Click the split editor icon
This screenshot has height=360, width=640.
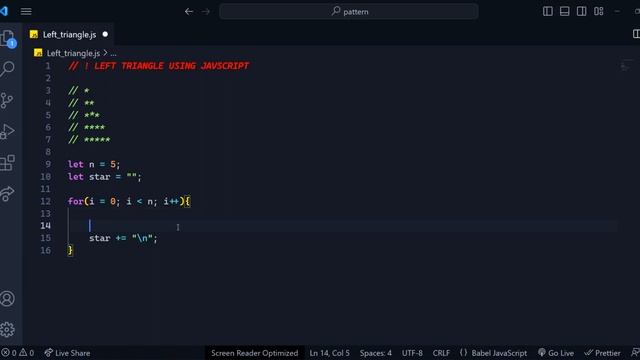pos(636,34)
